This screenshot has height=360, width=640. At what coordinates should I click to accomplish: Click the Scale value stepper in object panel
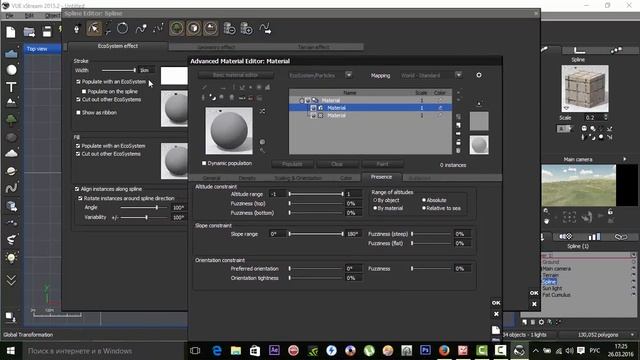pyautogui.click(x=606, y=118)
